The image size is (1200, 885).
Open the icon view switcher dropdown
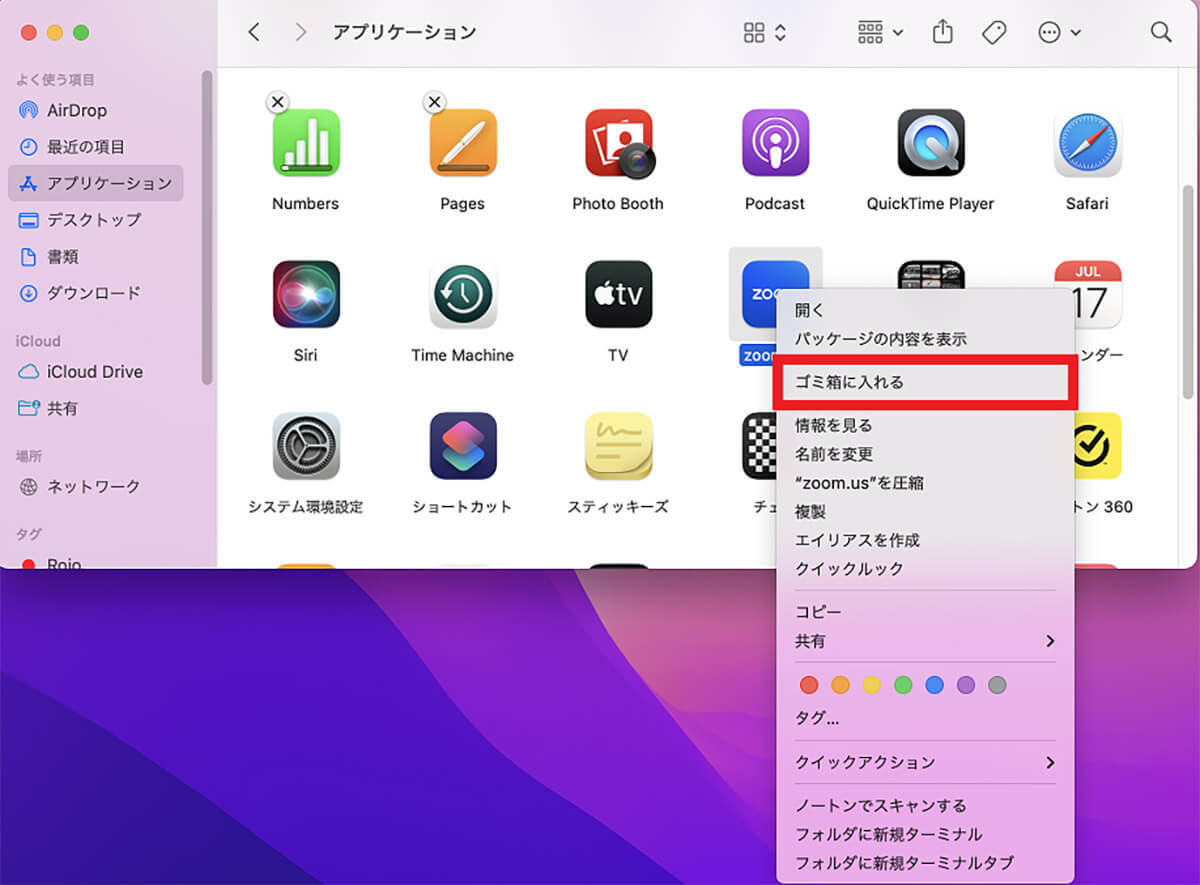765,32
